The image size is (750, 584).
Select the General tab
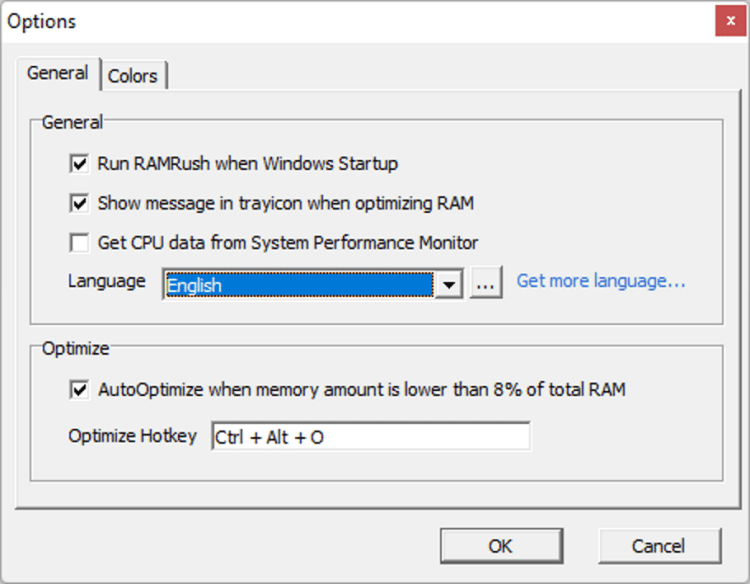pyautogui.click(x=58, y=73)
